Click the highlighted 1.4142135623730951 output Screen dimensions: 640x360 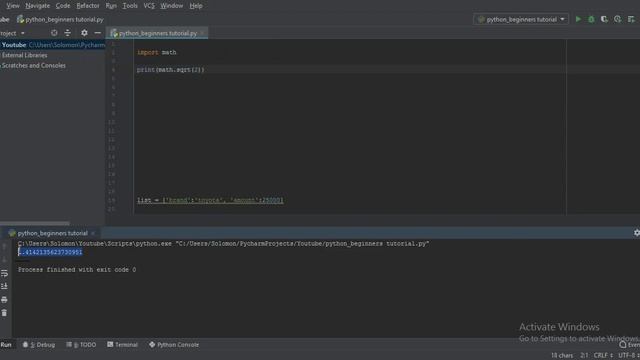50,252
